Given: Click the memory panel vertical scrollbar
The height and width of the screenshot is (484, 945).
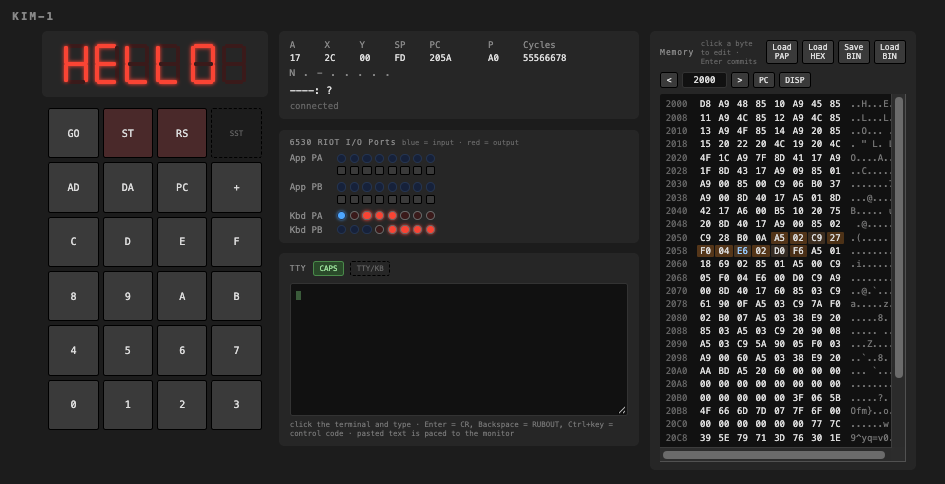Looking at the screenshot, I should [x=899, y=237].
